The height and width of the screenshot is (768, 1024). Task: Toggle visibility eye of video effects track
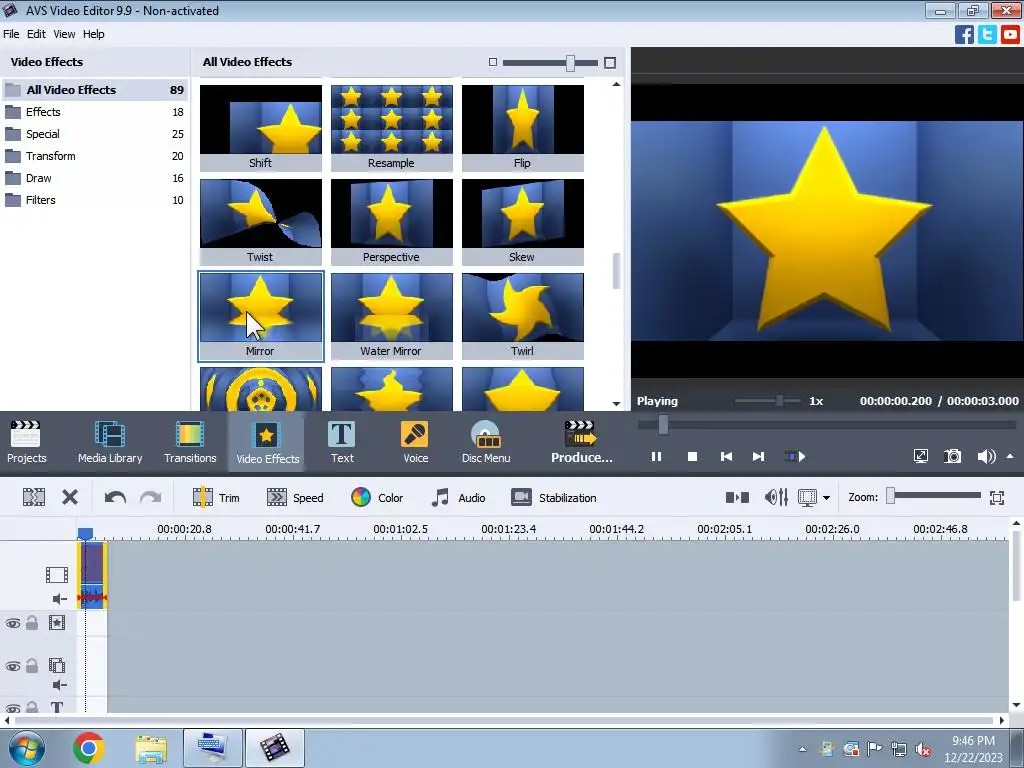coord(12,623)
